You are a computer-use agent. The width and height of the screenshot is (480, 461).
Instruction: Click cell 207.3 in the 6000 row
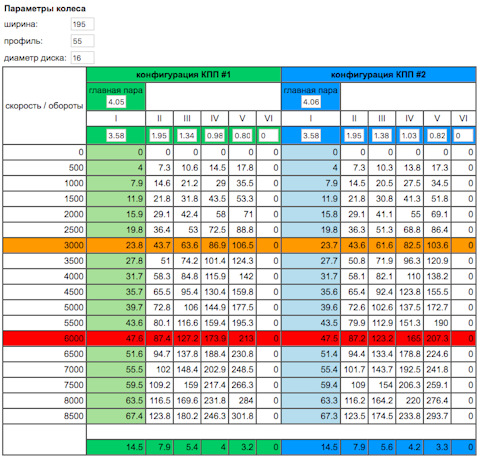[437, 338]
